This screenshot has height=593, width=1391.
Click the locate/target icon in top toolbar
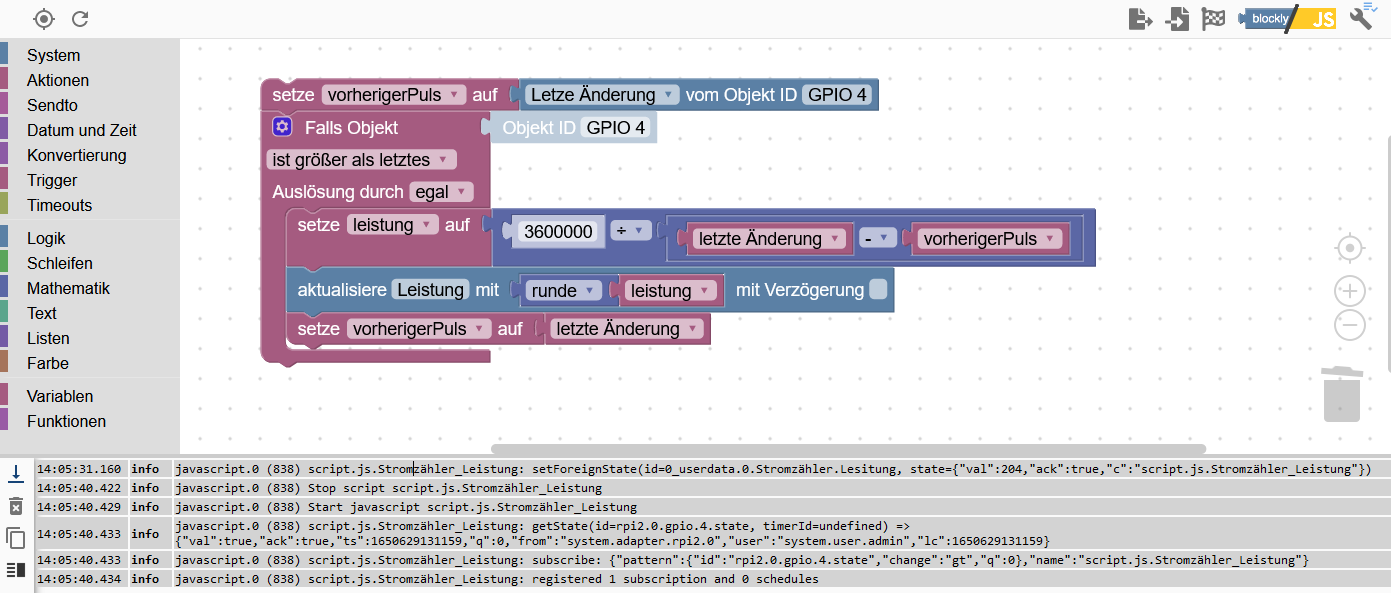tap(44, 18)
